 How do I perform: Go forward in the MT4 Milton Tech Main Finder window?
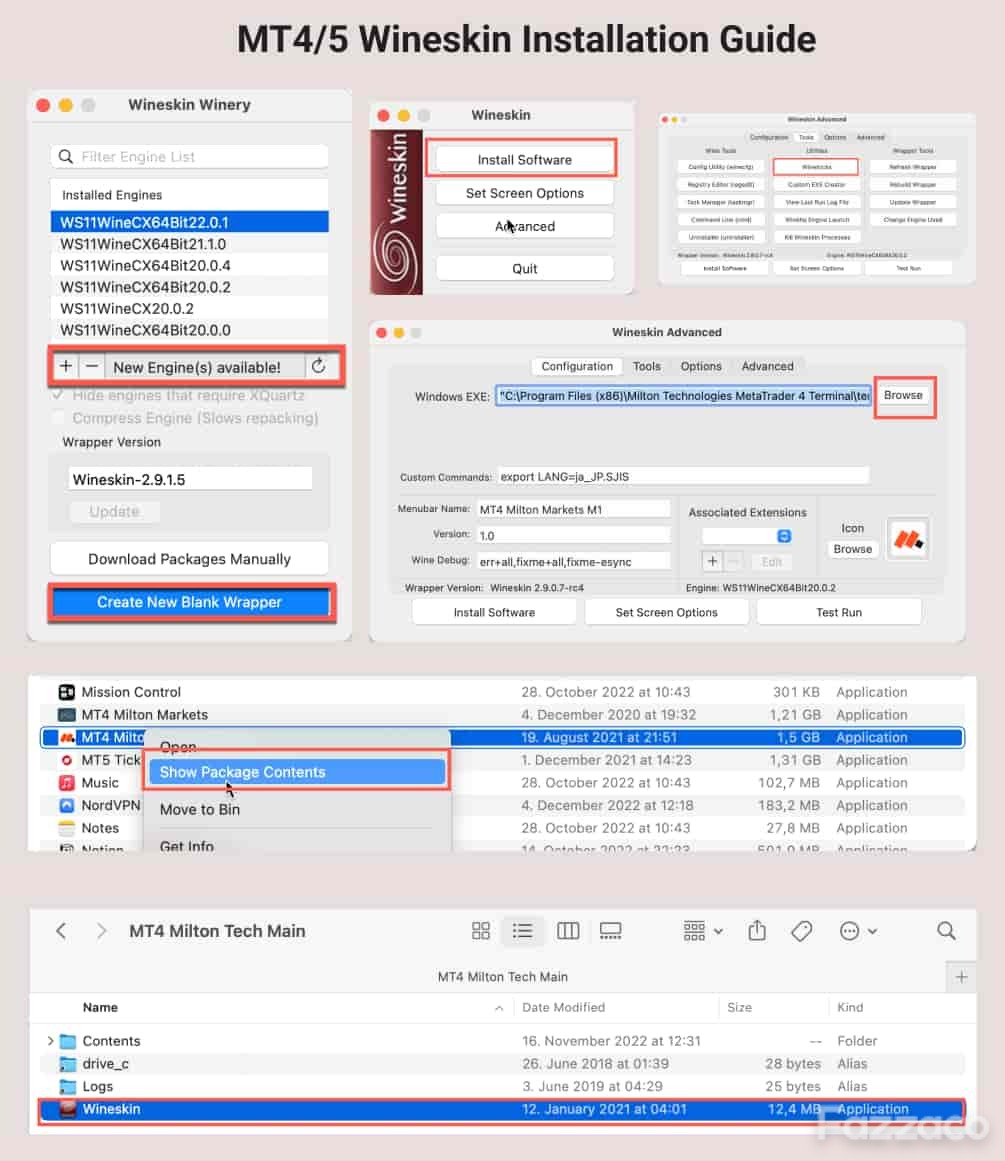[x=101, y=931]
